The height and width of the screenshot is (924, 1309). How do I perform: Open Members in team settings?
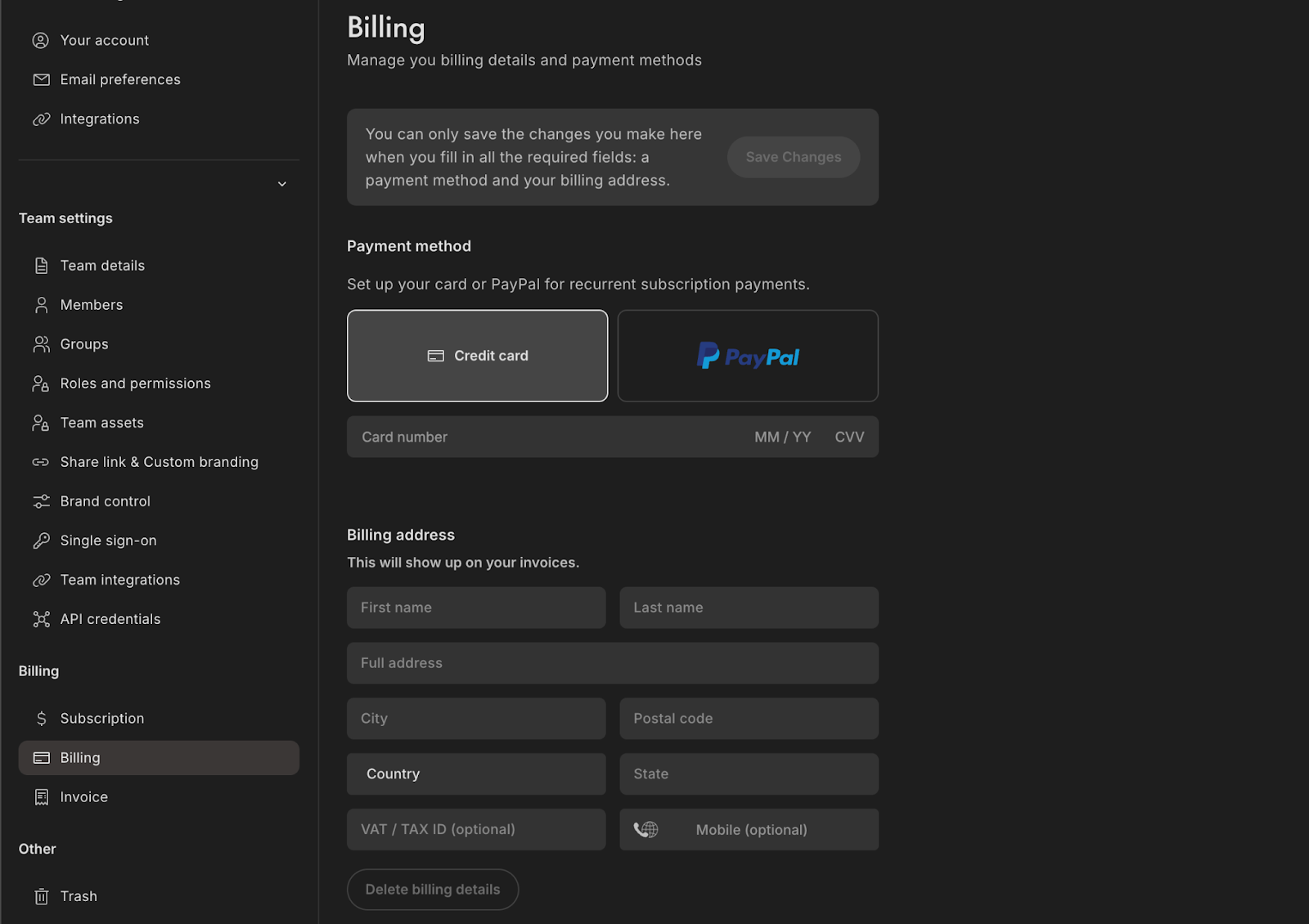[92, 305]
